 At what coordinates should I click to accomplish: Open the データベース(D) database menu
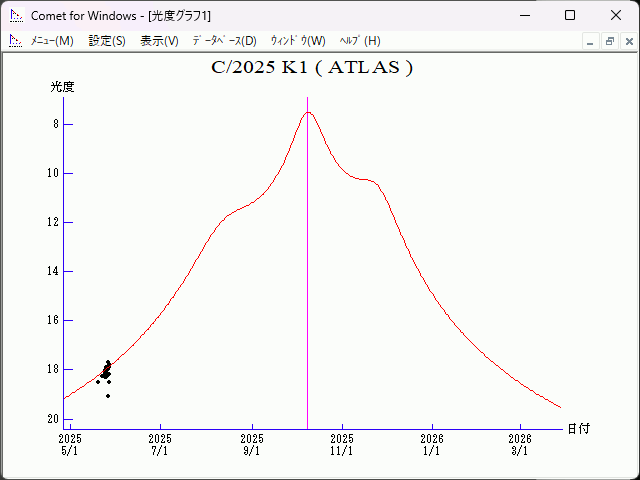coord(224,41)
